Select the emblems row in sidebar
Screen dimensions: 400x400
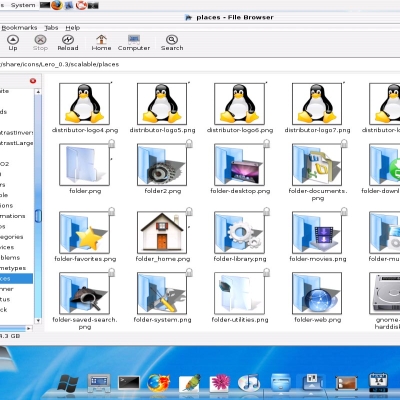pyautogui.click(x=10, y=258)
